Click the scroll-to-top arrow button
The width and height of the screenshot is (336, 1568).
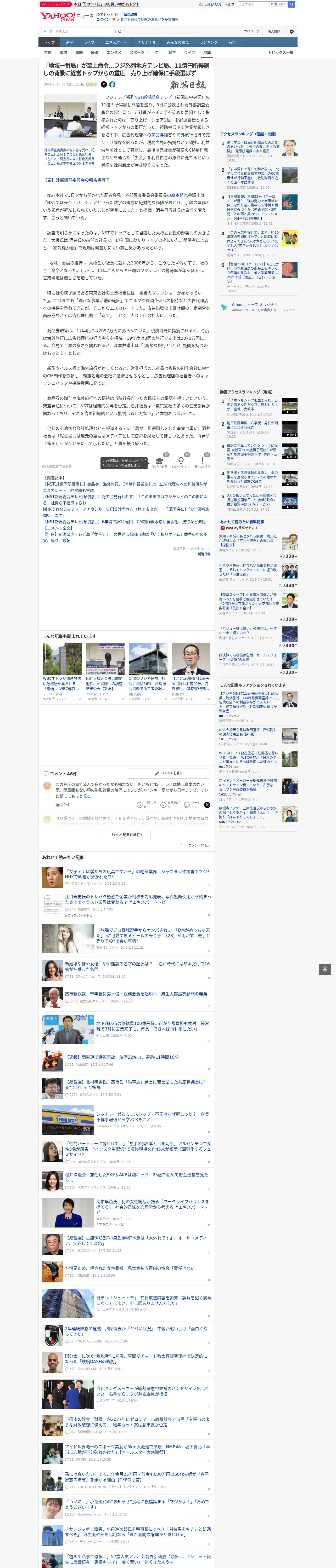point(325,969)
